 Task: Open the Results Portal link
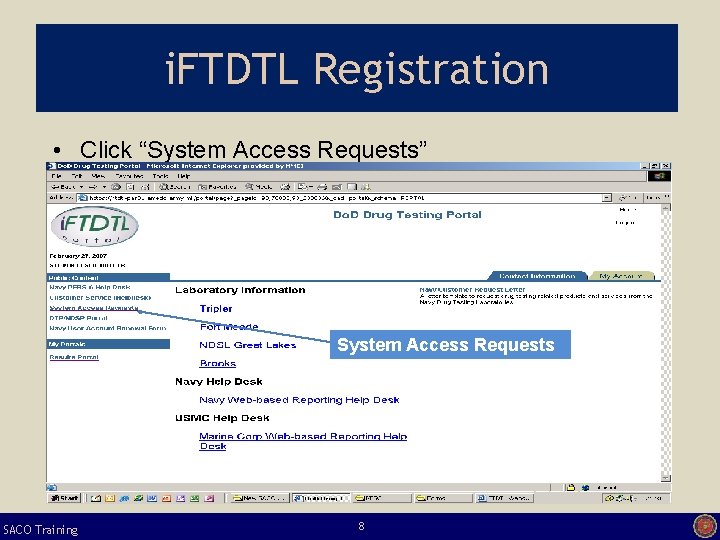pyautogui.click(x=74, y=357)
